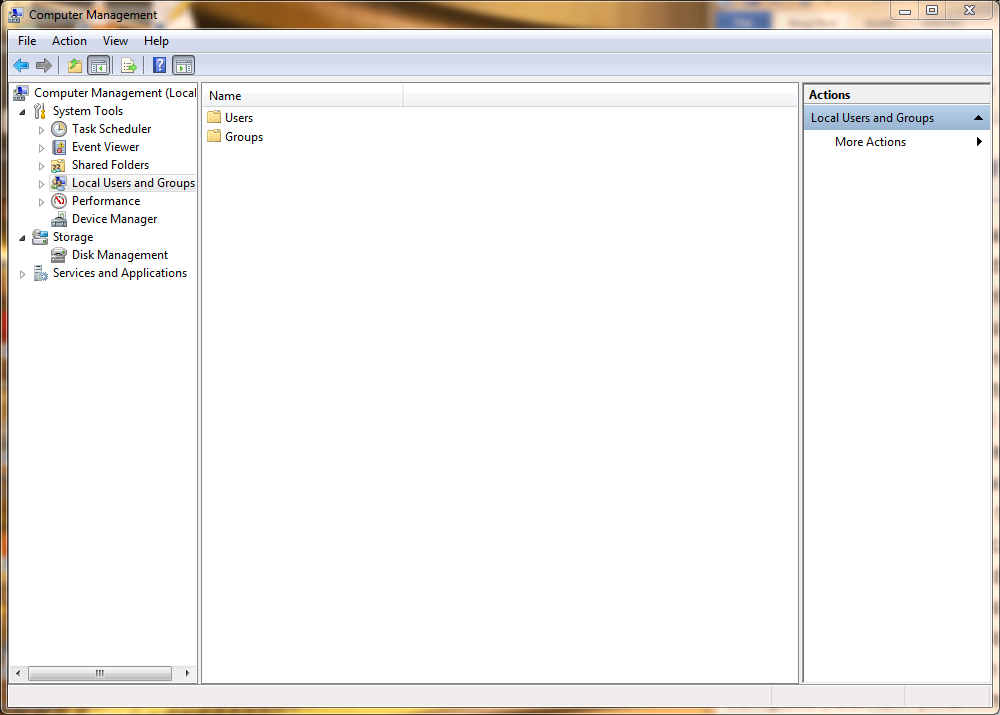Expand the Event Viewer node arrow
This screenshot has height=715, width=1000.
point(41,148)
